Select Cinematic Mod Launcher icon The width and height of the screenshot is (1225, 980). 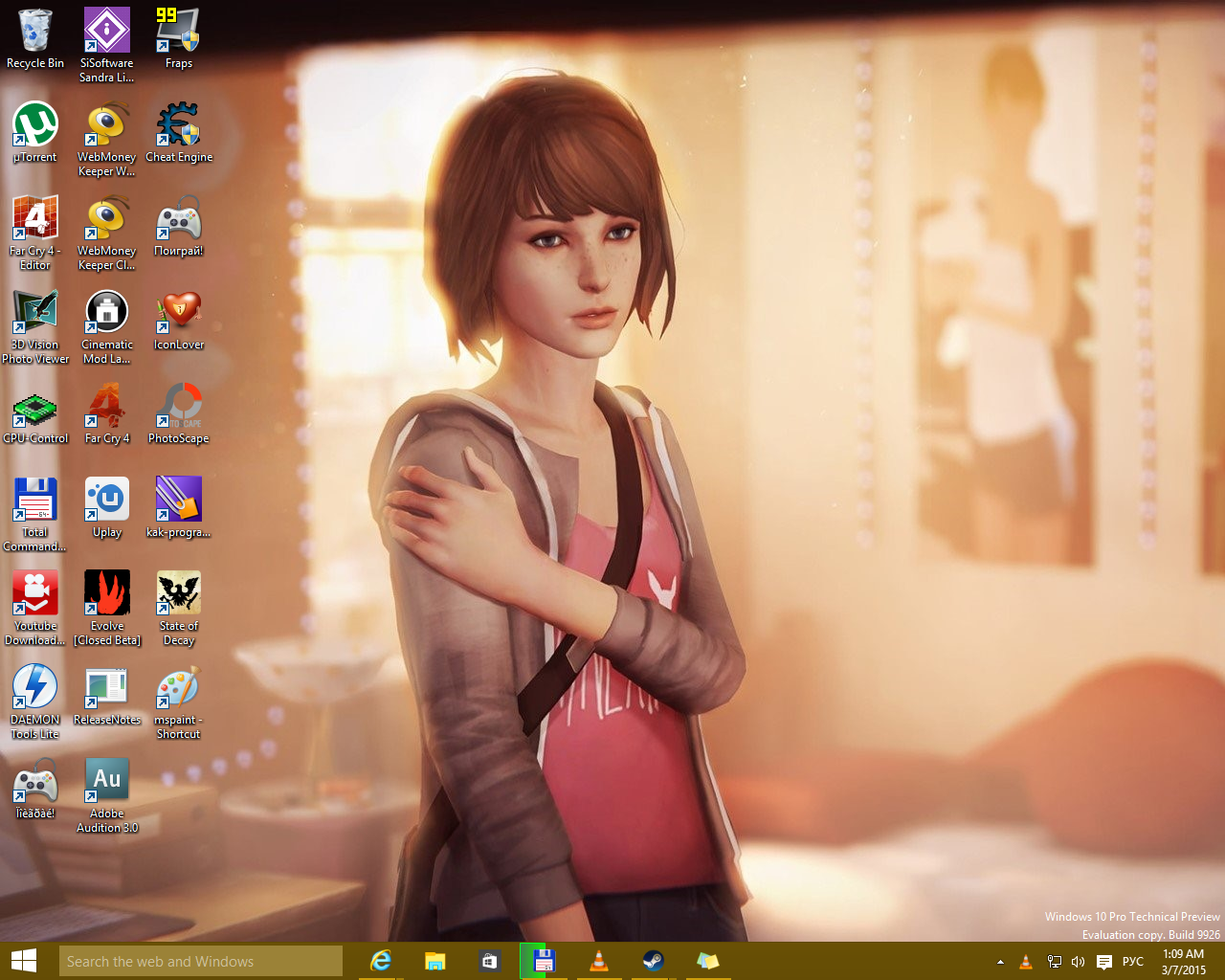(x=107, y=326)
